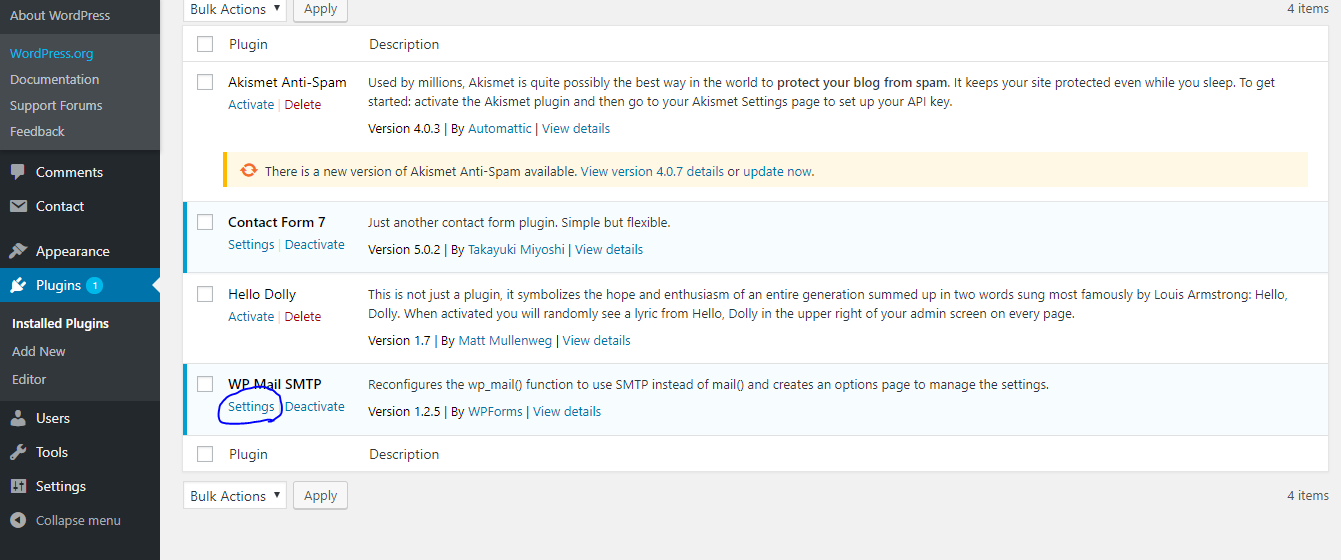Screen dimensions: 1341x560
Task: Click the Users person icon
Action: 18,418
